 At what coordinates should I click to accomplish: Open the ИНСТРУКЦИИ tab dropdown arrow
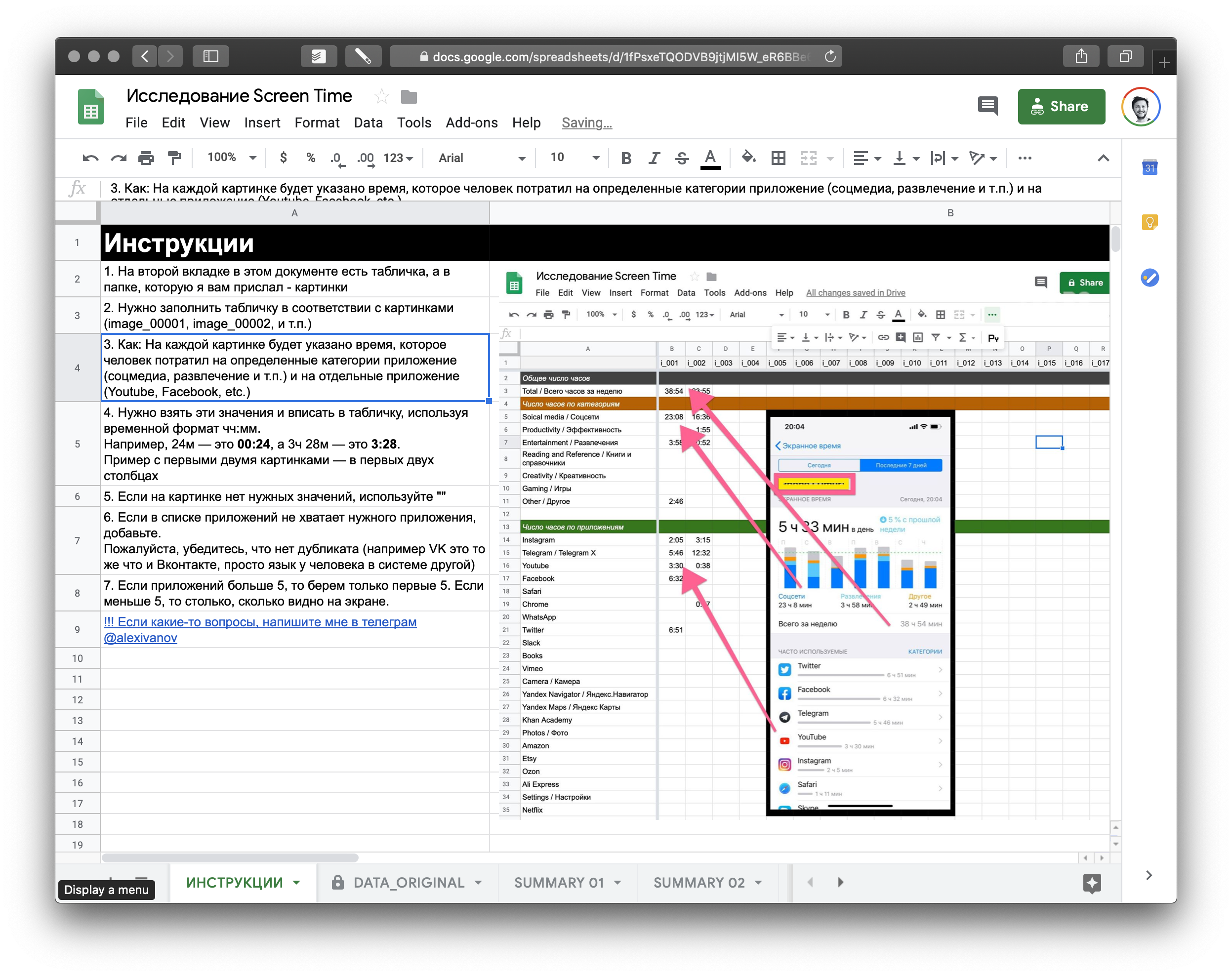point(296,882)
